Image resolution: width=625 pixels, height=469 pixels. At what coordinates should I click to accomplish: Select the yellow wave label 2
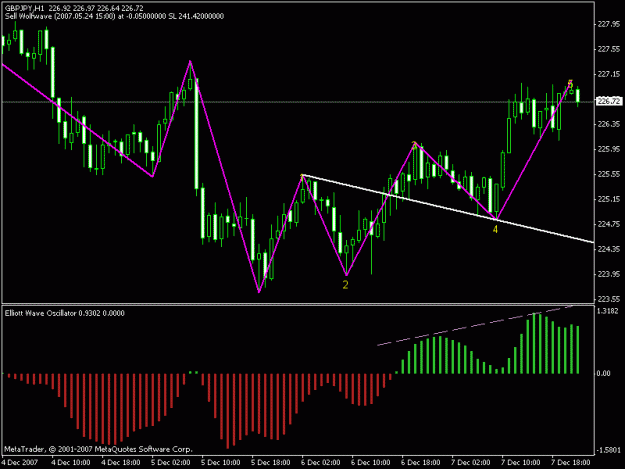click(345, 285)
